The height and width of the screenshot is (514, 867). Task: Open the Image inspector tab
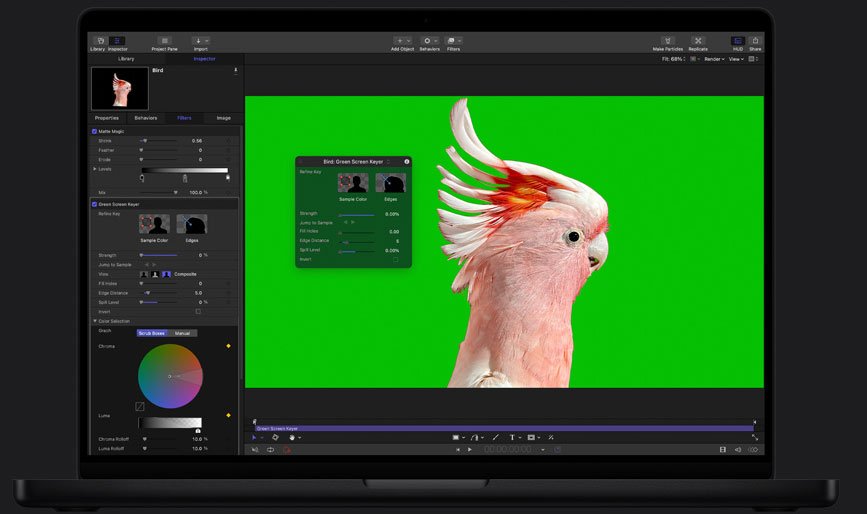coord(223,118)
